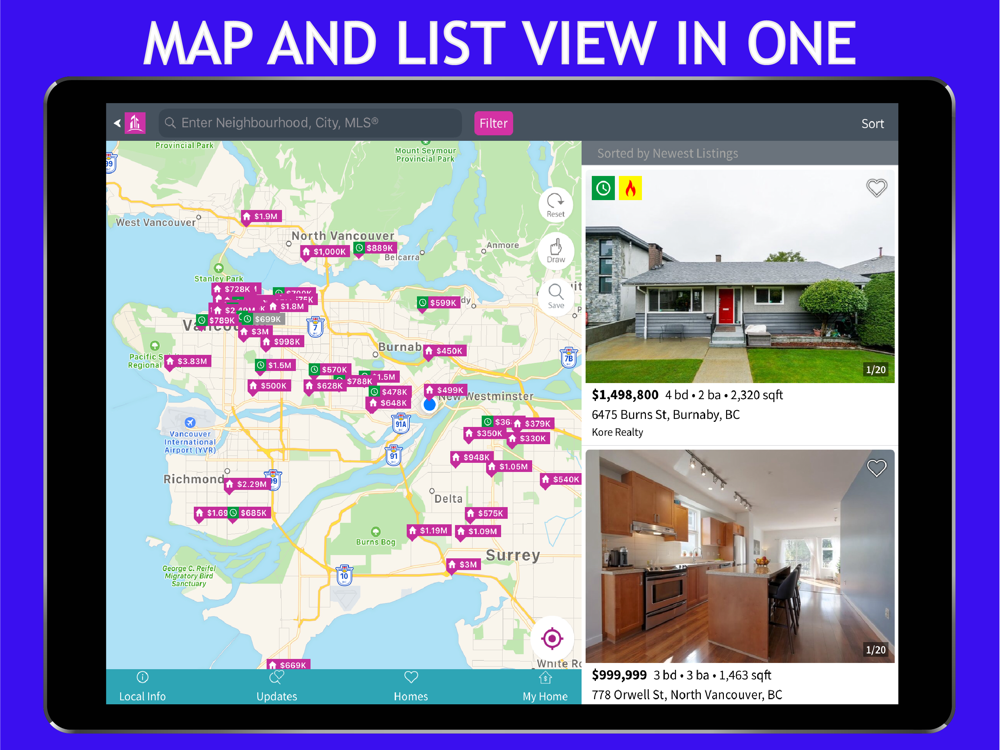The width and height of the screenshot is (1000, 750).
Task: Select the $628K map pin
Action: (325, 386)
